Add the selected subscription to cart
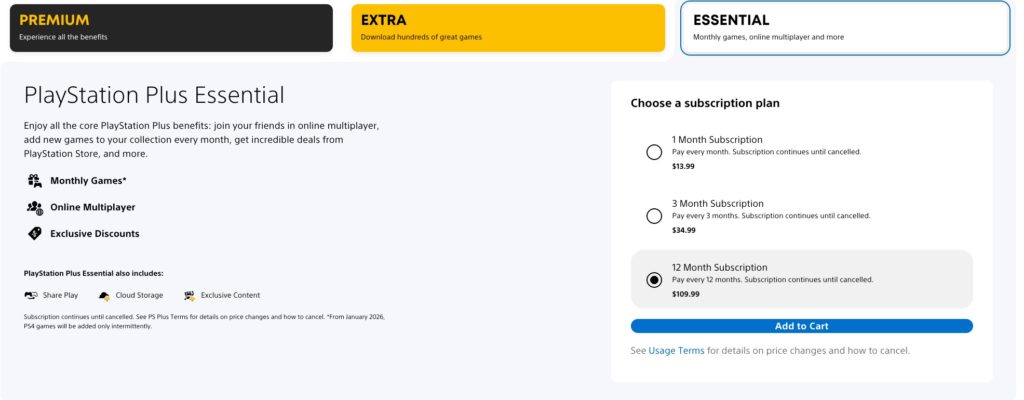Image resolution: width=1024 pixels, height=400 pixels. coord(801,326)
